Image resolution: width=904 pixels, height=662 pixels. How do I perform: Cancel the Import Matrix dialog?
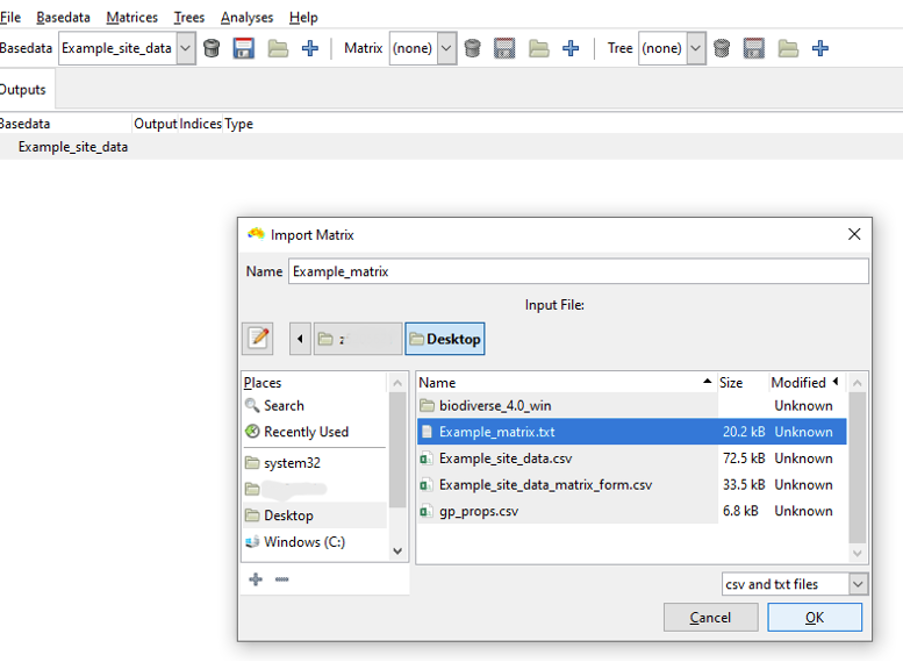[710, 617]
